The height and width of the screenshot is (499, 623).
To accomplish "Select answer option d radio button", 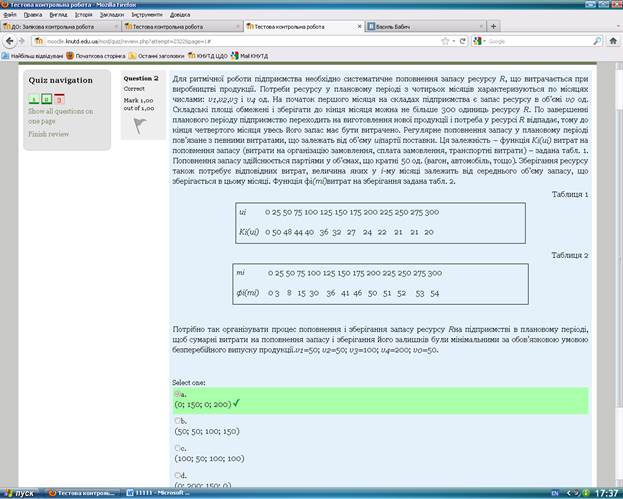I will [x=177, y=475].
